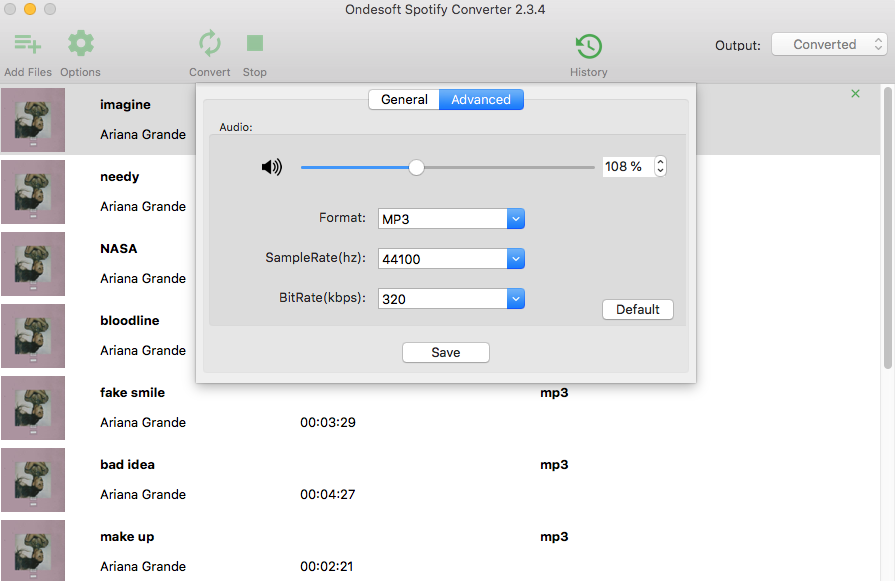This screenshot has height=581, width=895.
Task: Click the mp3 label for fake smile
Action: pos(554,393)
